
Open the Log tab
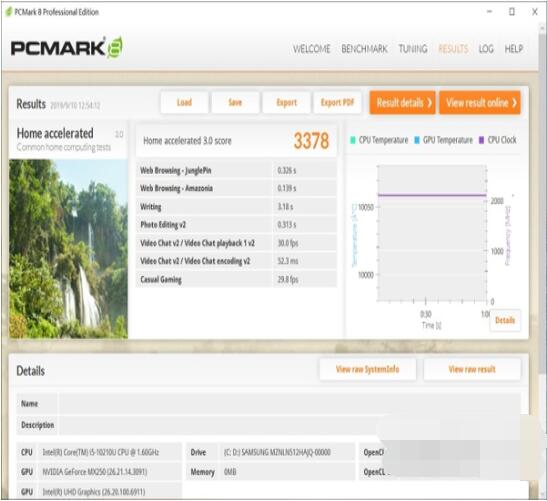[x=486, y=49]
